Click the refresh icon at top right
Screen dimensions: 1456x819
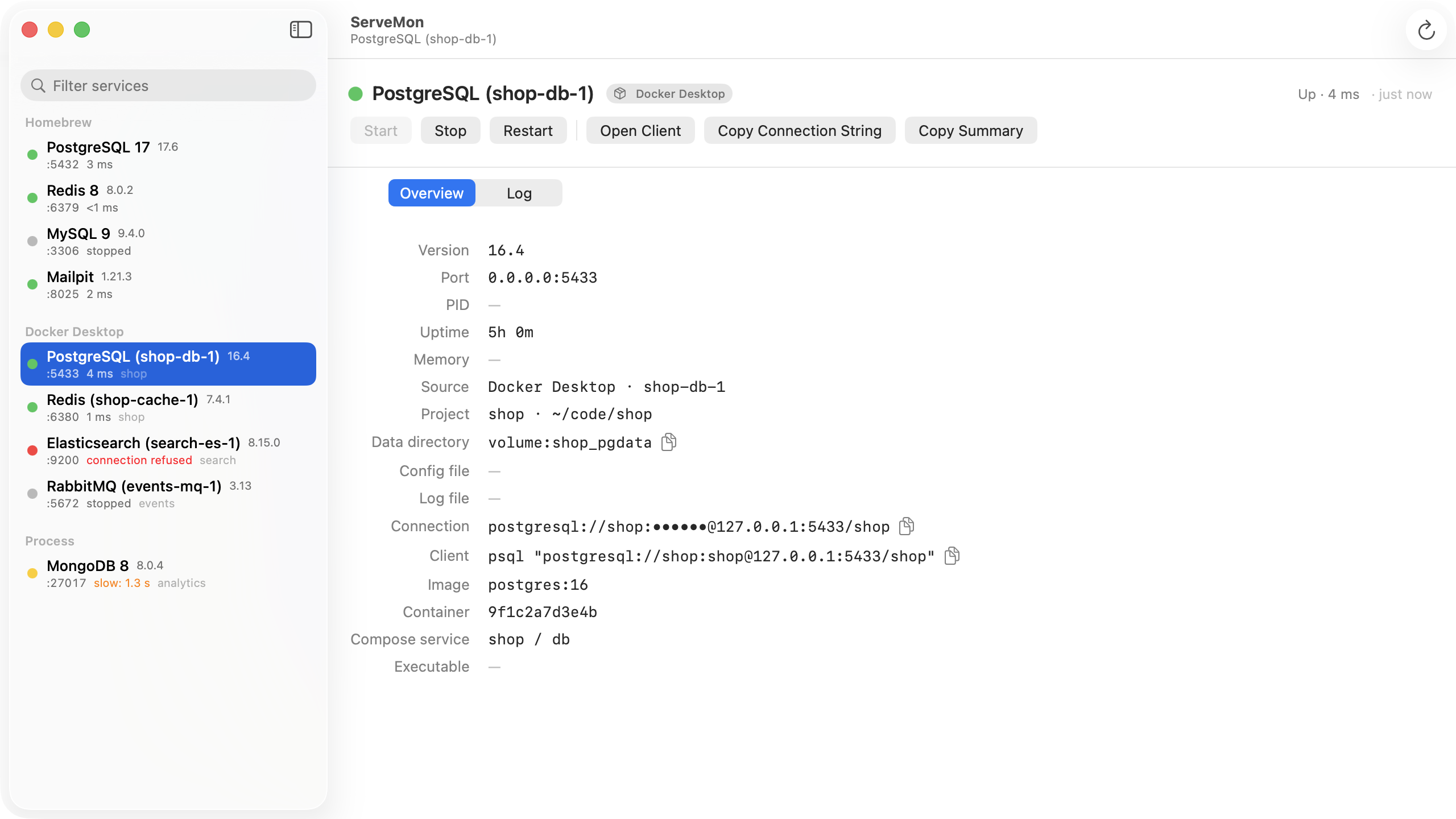[1426, 30]
